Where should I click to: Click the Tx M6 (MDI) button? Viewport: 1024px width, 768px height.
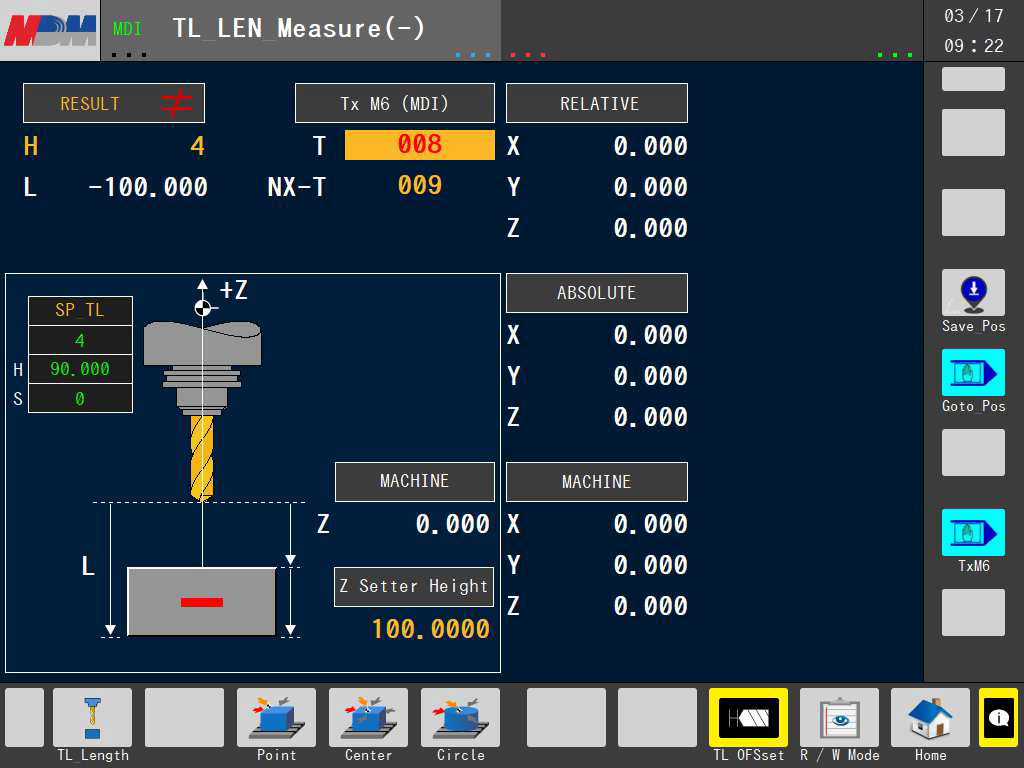[394, 103]
